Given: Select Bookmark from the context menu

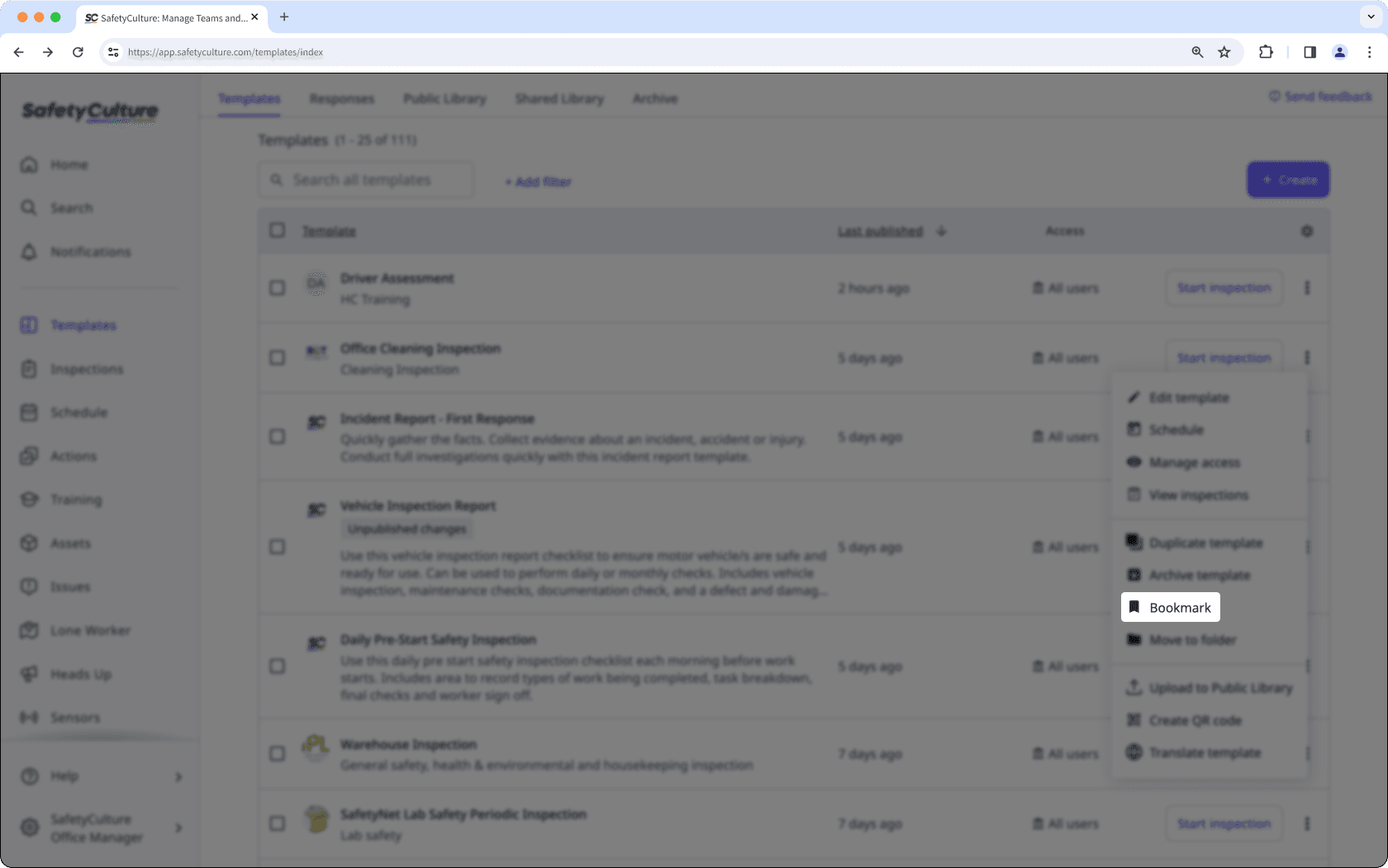Looking at the screenshot, I should tap(1170, 607).
